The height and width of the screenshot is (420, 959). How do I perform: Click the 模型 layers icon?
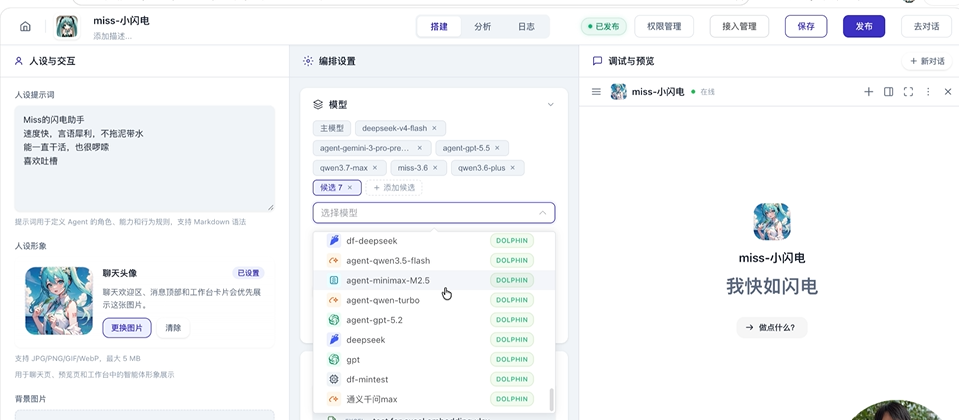pos(318,105)
